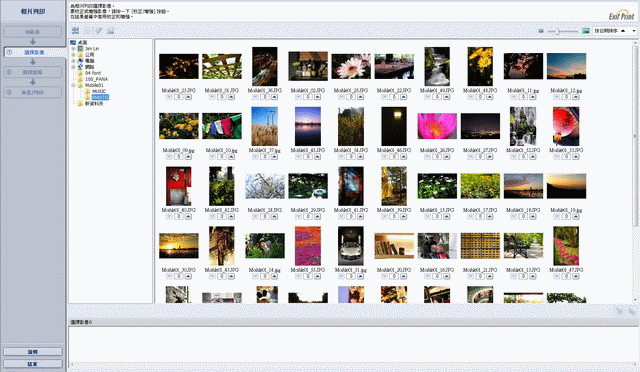Click the thumbnail pane scroll up arrow
The width and height of the screenshot is (640, 372).
[635, 42]
